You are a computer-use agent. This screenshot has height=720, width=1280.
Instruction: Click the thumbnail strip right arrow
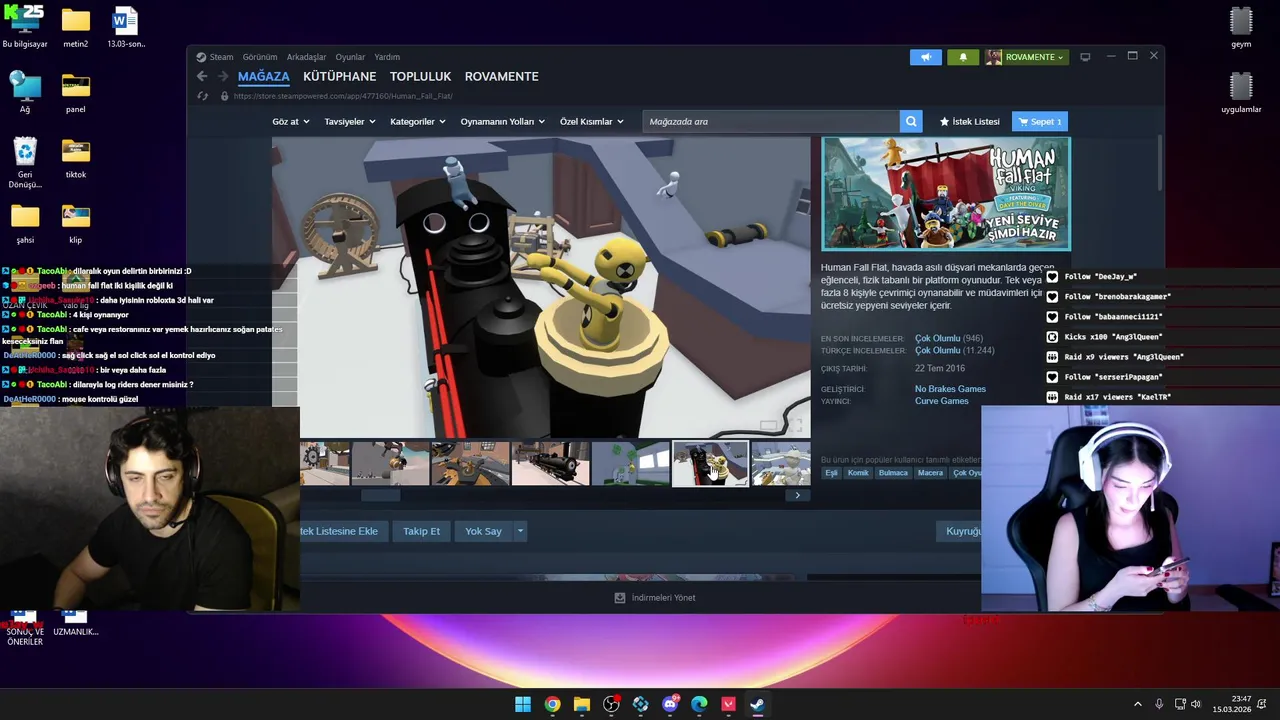(x=797, y=495)
